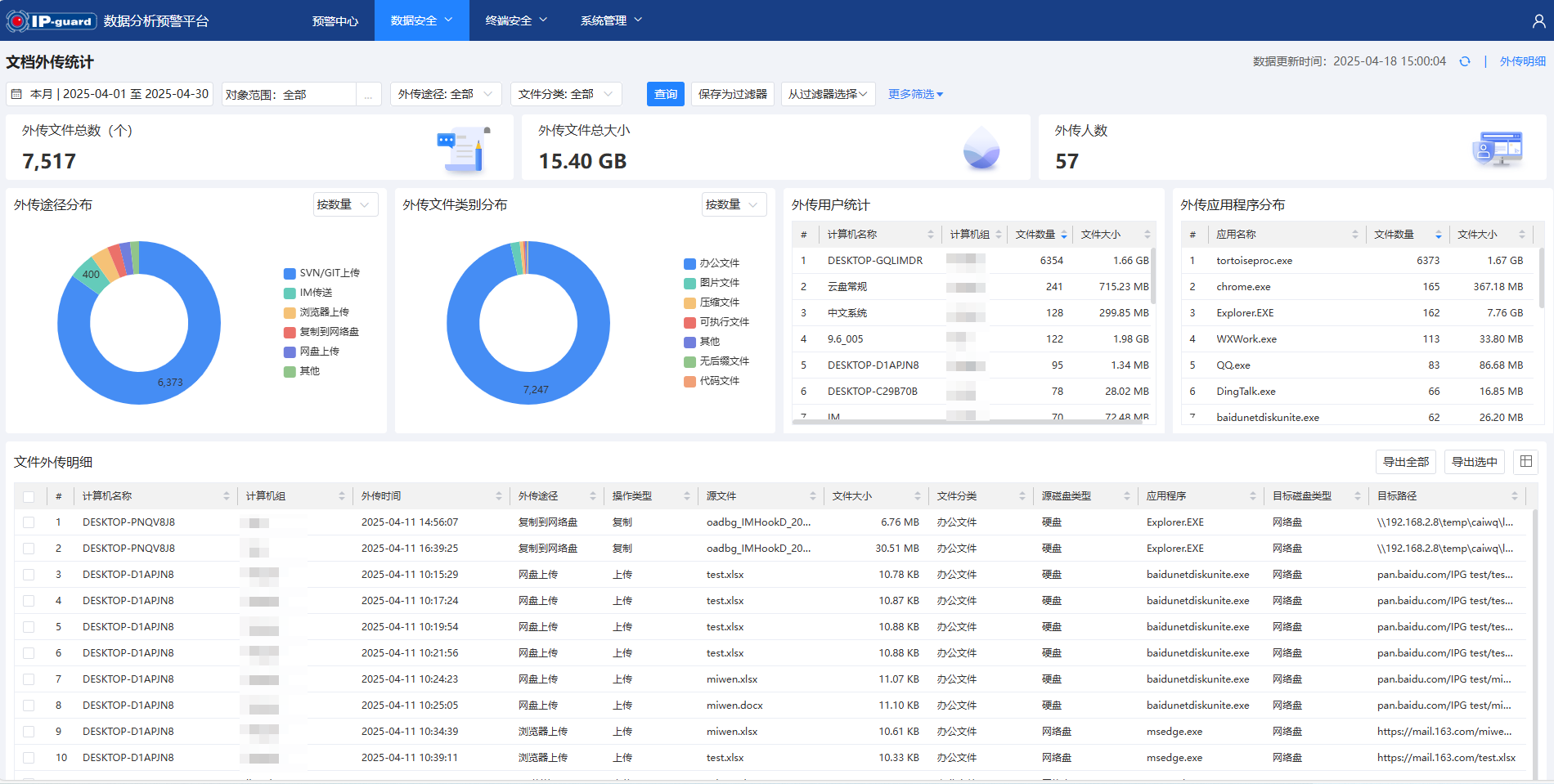The width and height of the screenshot is (1554, 784).
Task: Click 导出全部 button
Action: pyautogui.click(x=1406, y=462)
